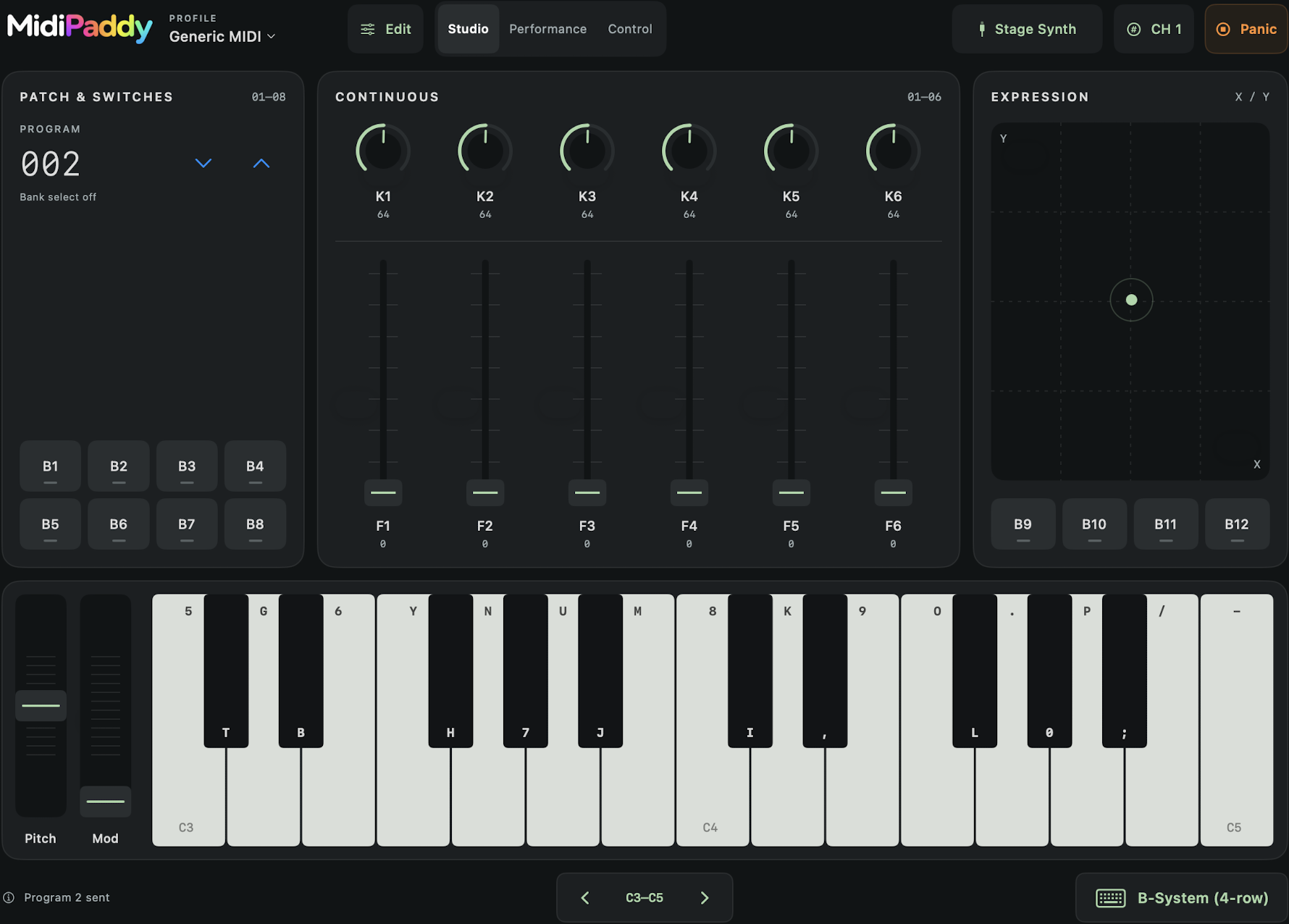This screenshot has height=924, width=1289.
Task: Open the Edit sliders button
Action: [385, 29]
